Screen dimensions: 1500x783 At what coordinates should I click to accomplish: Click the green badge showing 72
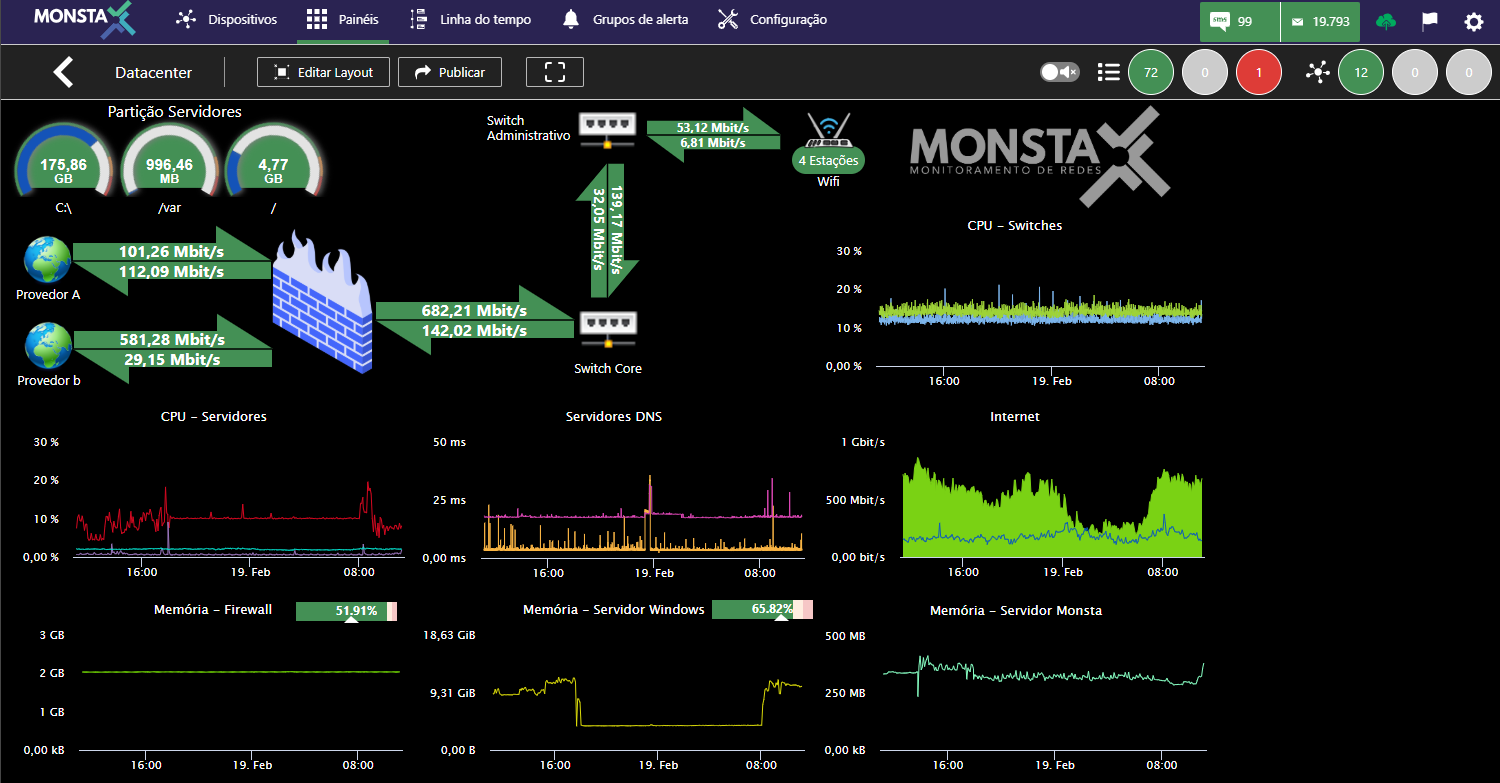pyautogui.click(x=1151, y=72)
